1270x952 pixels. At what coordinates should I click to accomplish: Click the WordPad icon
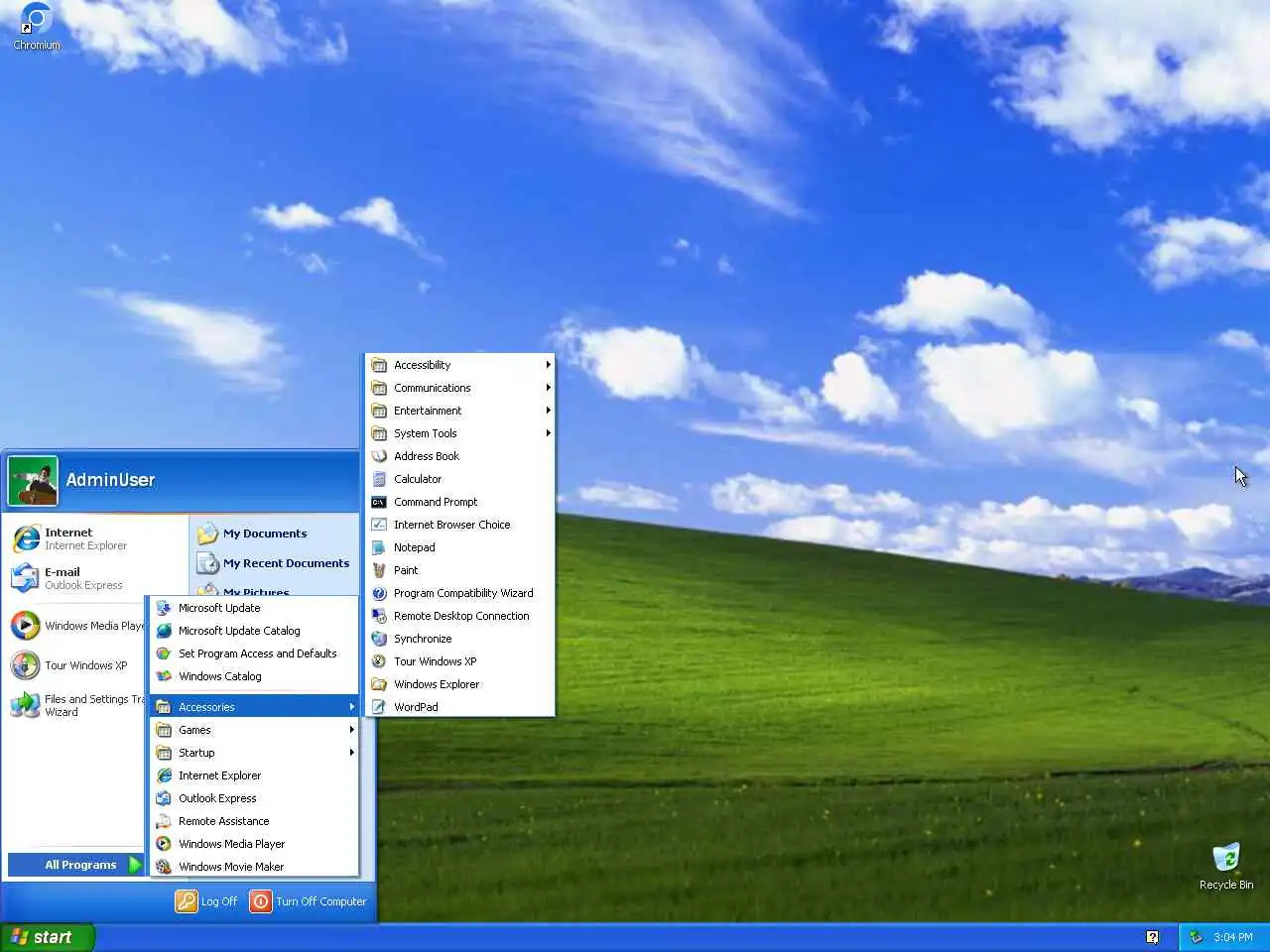tap(379, 707)
